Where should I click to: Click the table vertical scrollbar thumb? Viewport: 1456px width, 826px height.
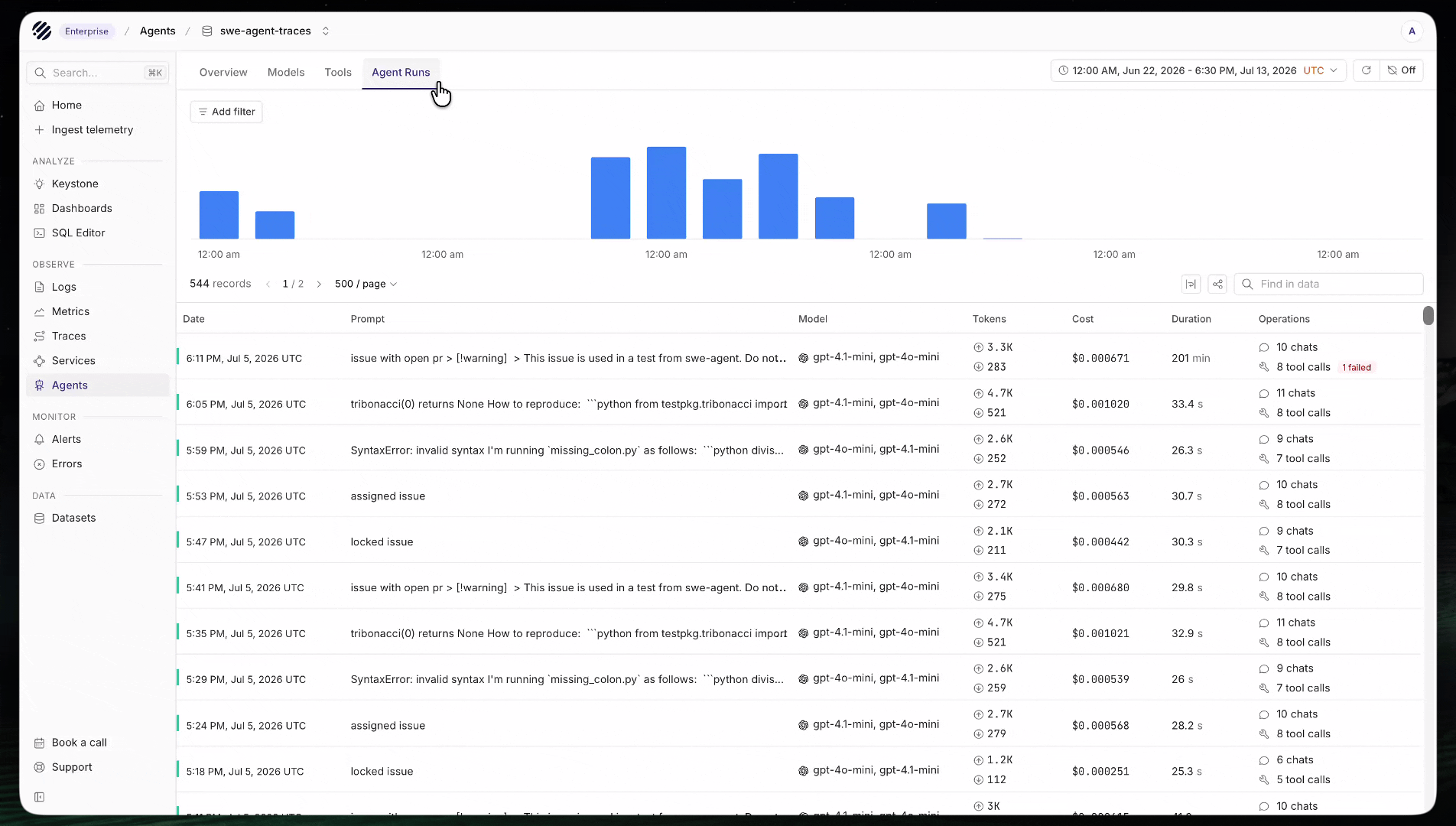(x=1428, y=315)
